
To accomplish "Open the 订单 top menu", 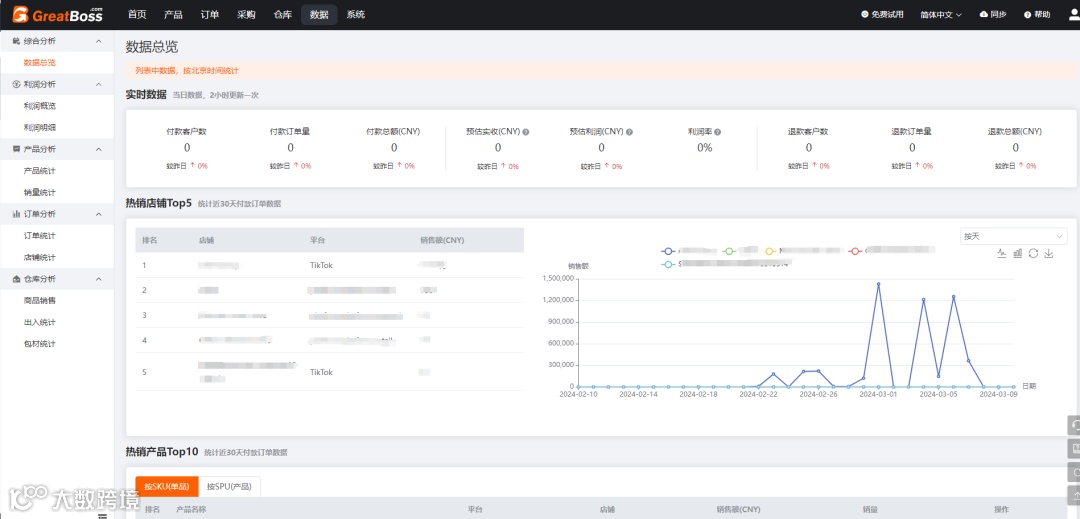I will coord(210,14).
